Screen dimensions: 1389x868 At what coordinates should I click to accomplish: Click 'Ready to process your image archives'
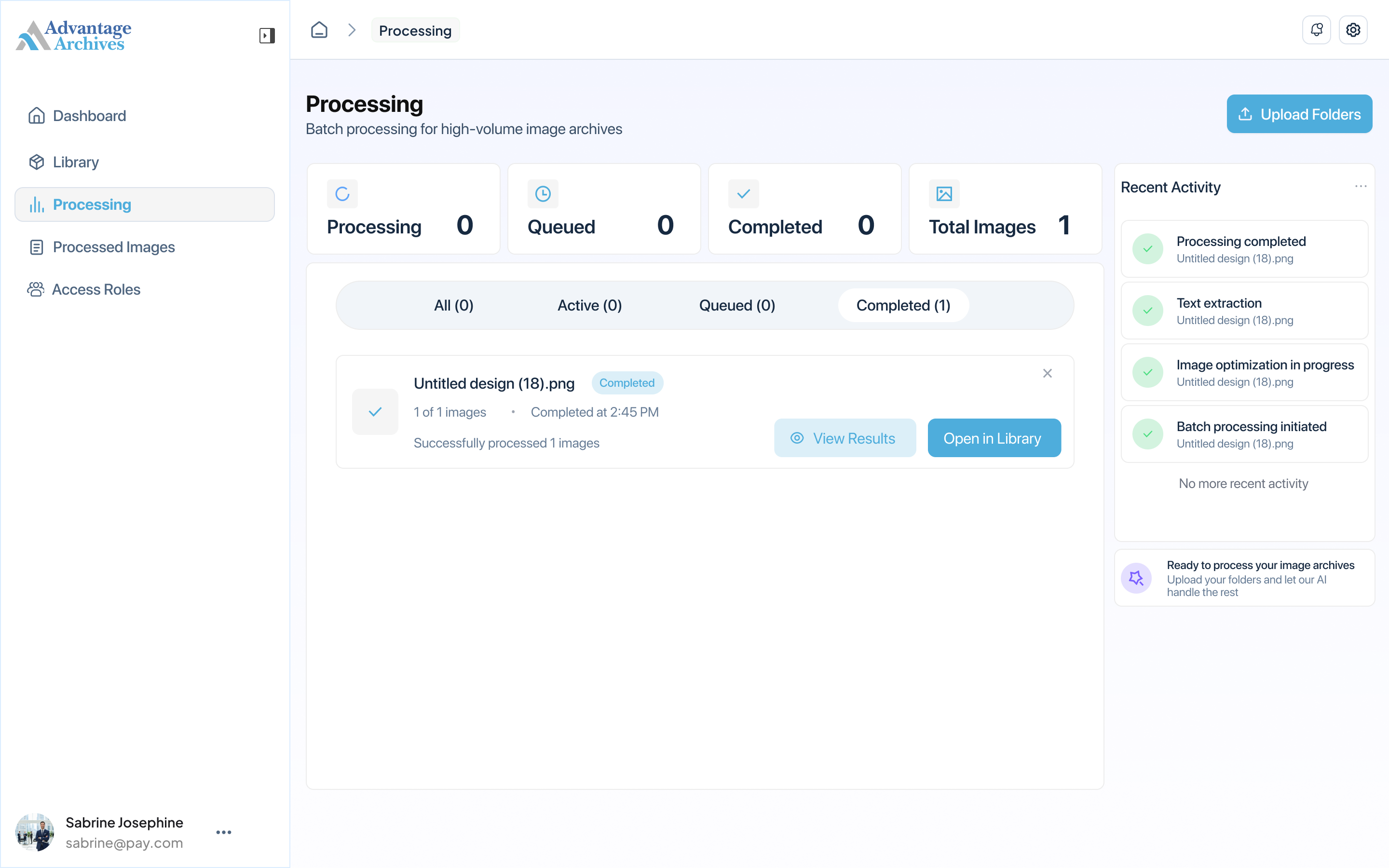(x=1260, y=566)
